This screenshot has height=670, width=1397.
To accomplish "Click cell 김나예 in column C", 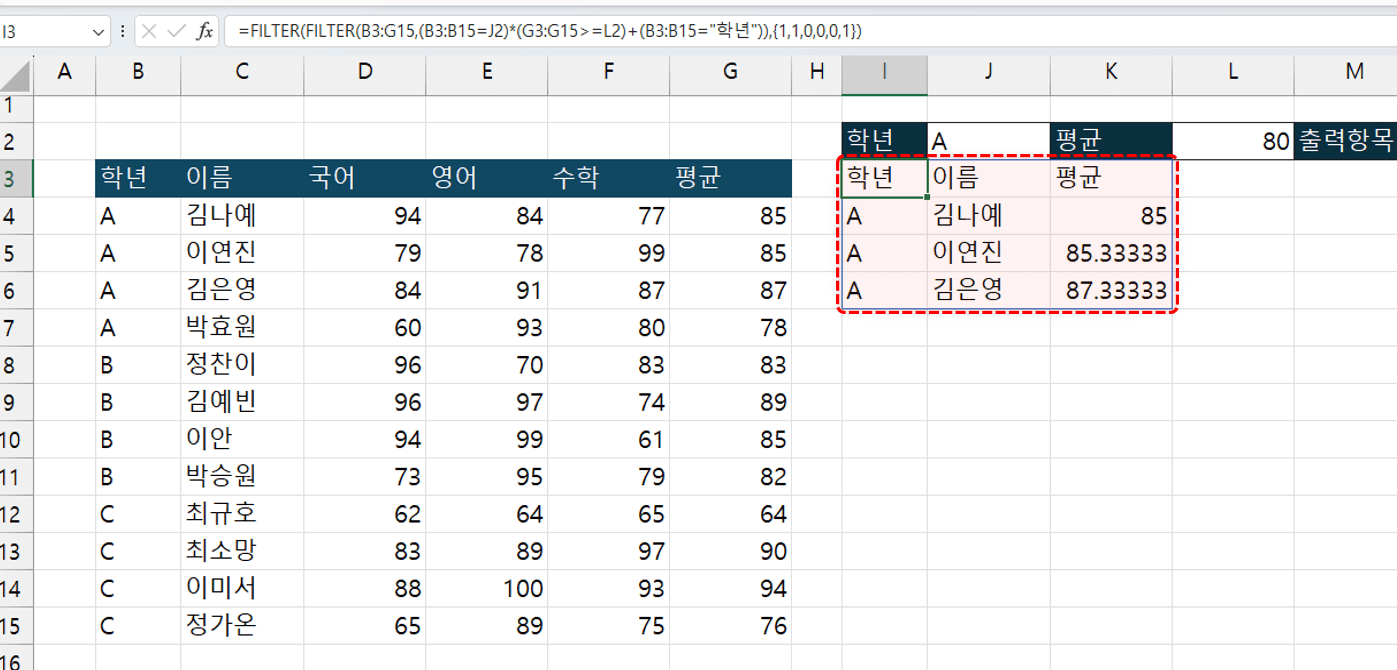I will click(x=242, y=216).
